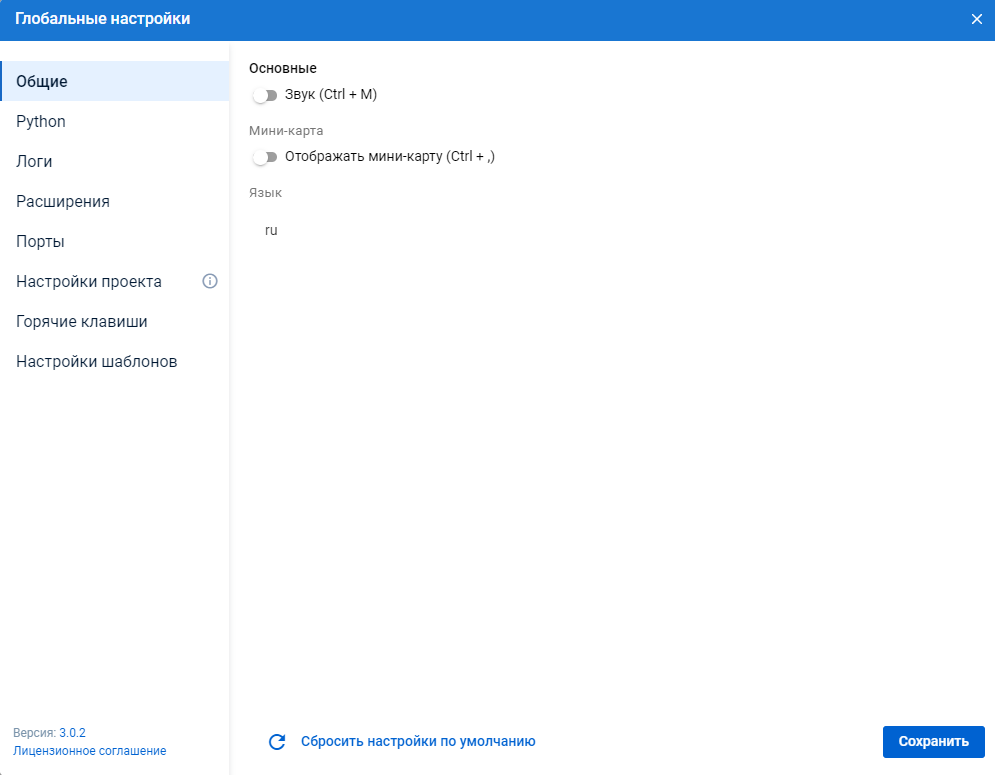Click the Сохранить button
Image resolution: width=995 pixels, height=775 pixels.
click(x=933, y=741)
